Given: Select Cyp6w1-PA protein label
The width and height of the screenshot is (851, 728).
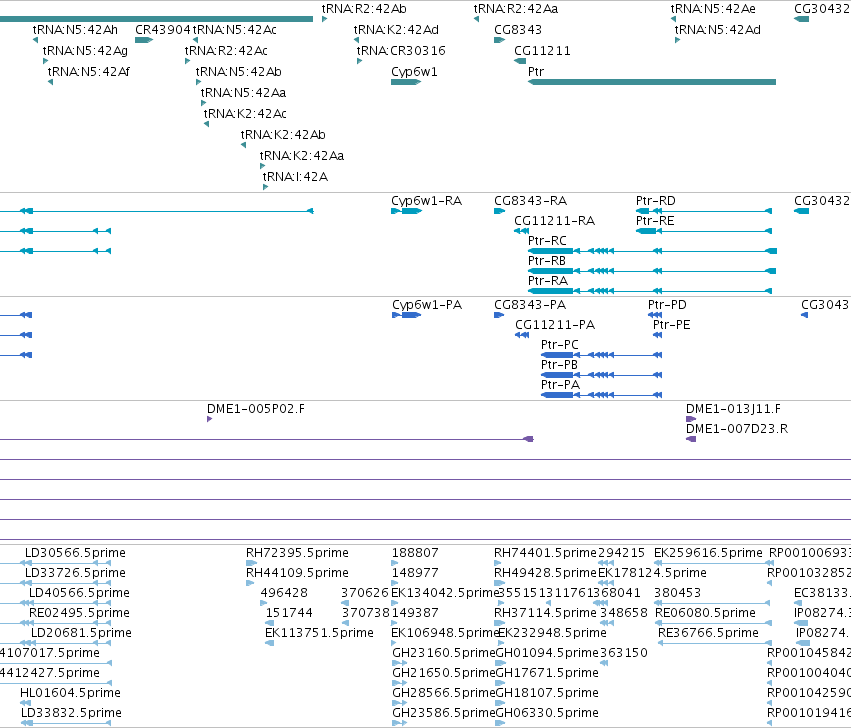Looking at the screenshot, I should click(427, 305).
